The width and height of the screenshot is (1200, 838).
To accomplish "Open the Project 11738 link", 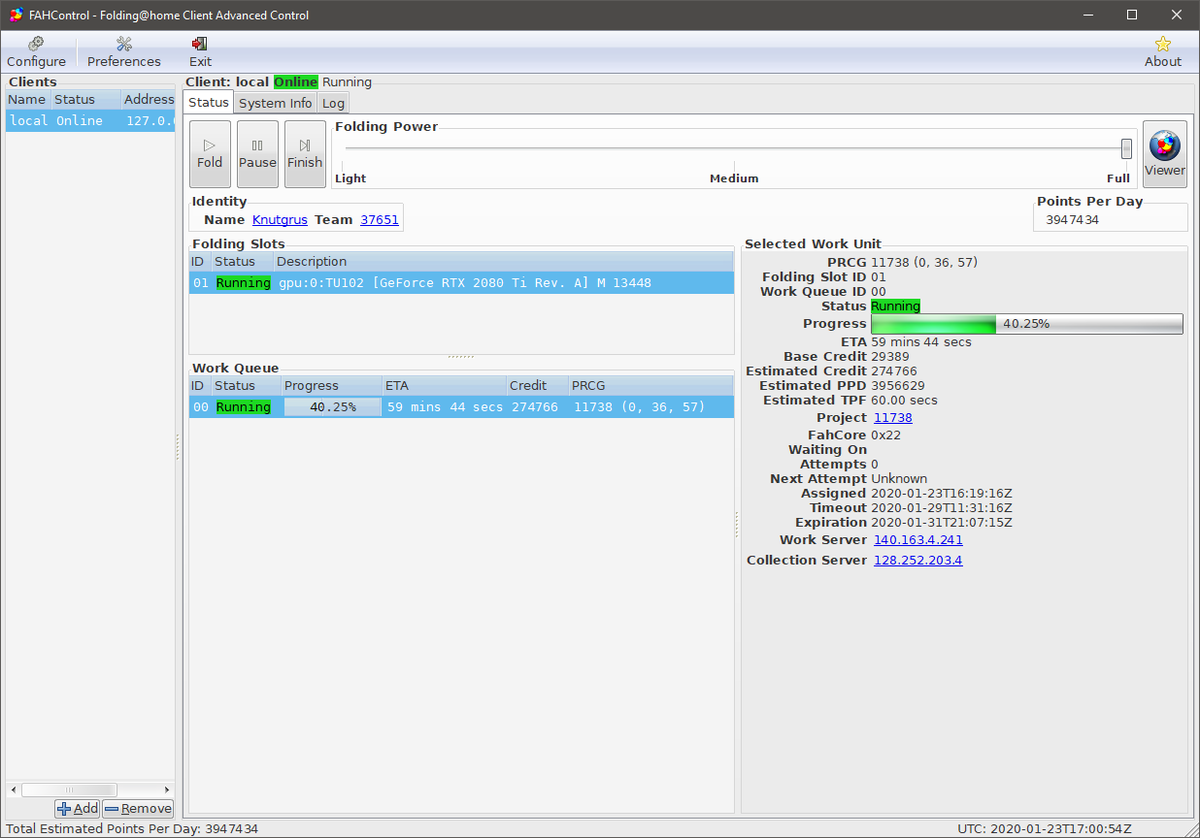I will 893,418.
